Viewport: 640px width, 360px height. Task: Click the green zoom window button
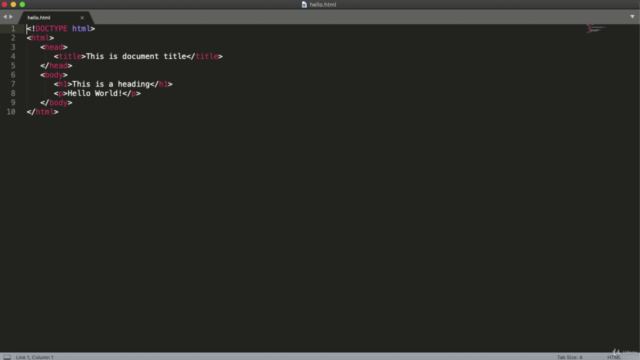click(22, 4)
